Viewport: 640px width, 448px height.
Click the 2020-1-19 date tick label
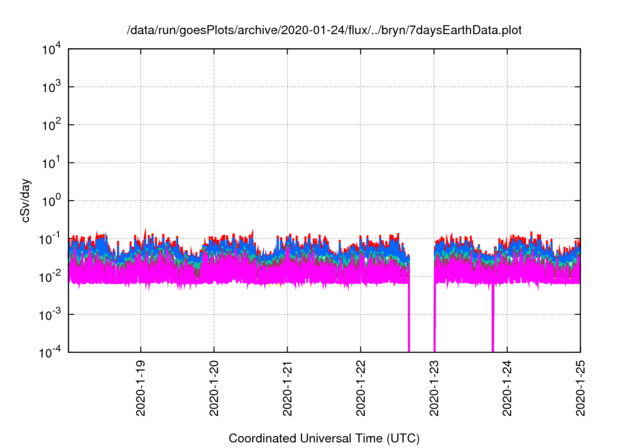click(x=140, y=388)
